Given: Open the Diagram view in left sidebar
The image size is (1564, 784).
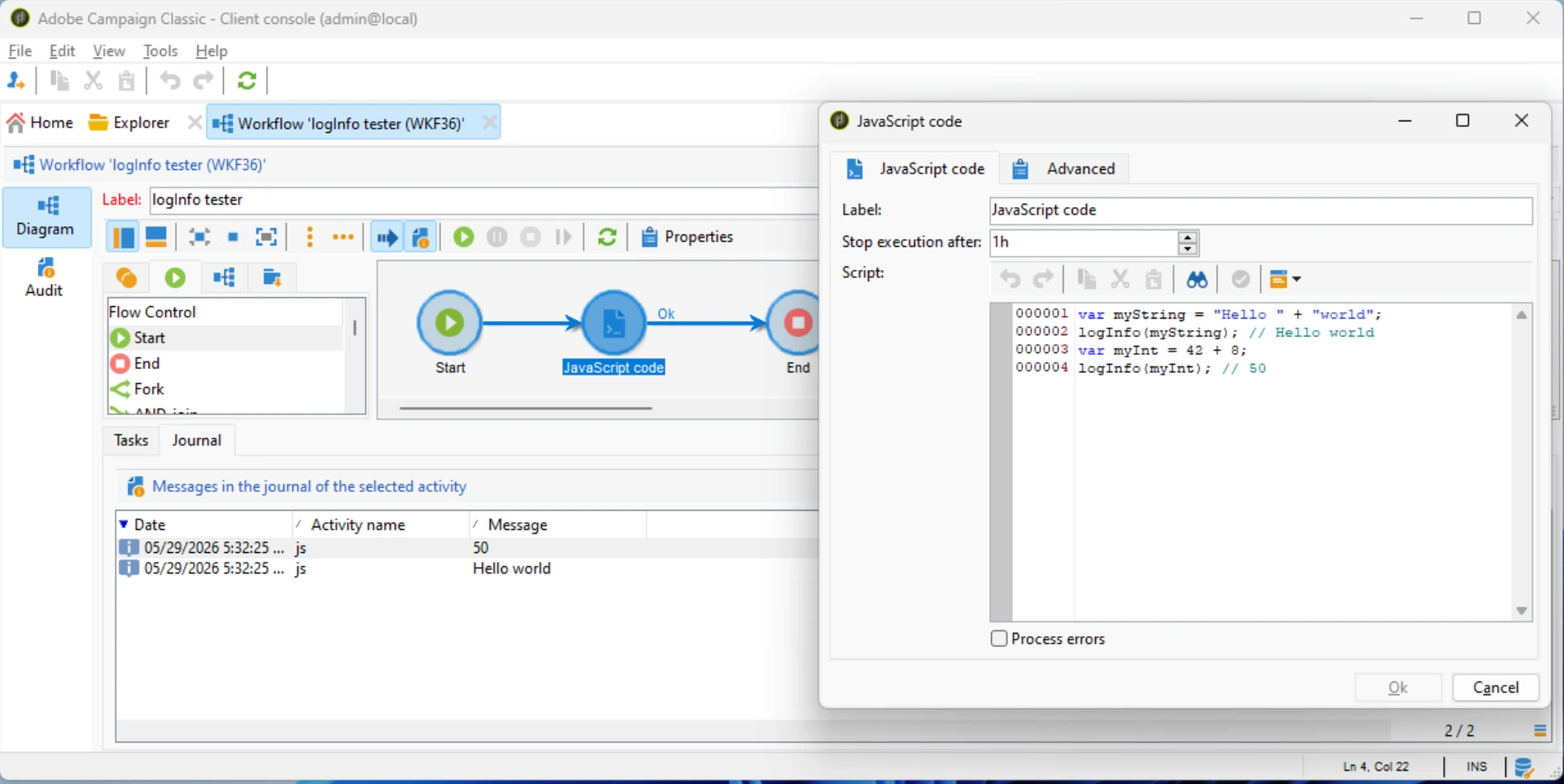Looking at the screenshot, I should (45, 217).
